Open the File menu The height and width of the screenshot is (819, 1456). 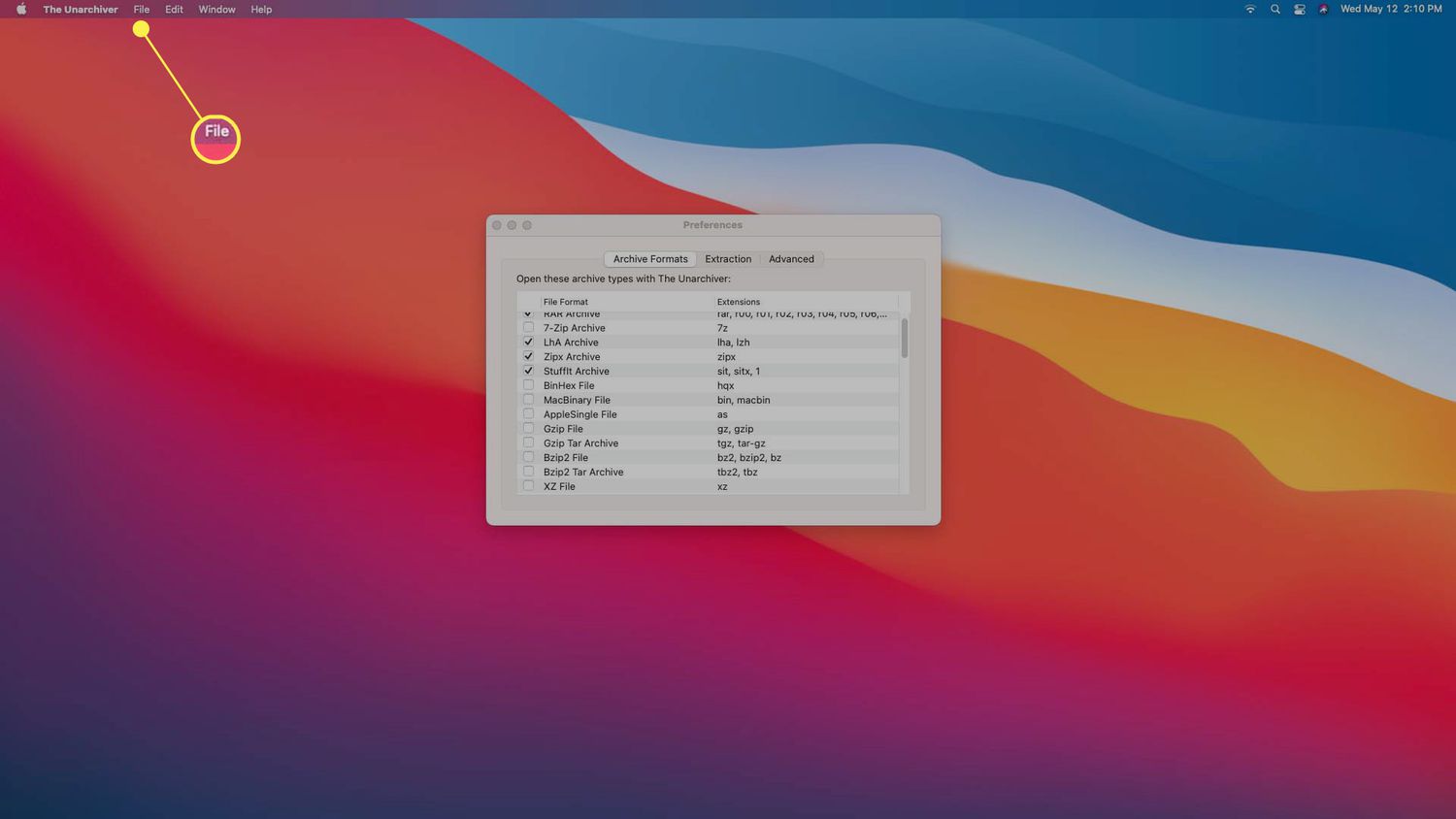(x=142, y=10)
